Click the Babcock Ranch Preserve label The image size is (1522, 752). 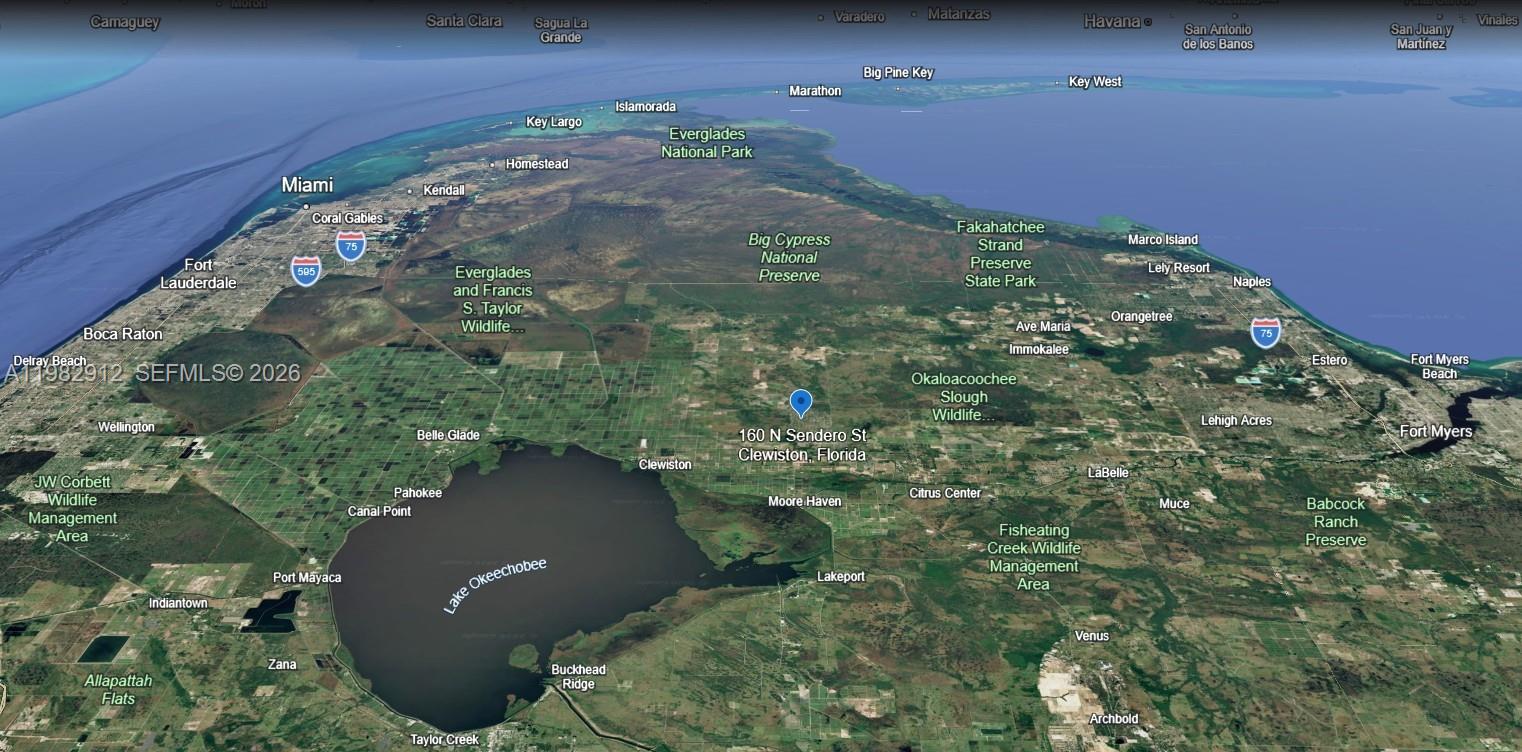point(1335,522)
